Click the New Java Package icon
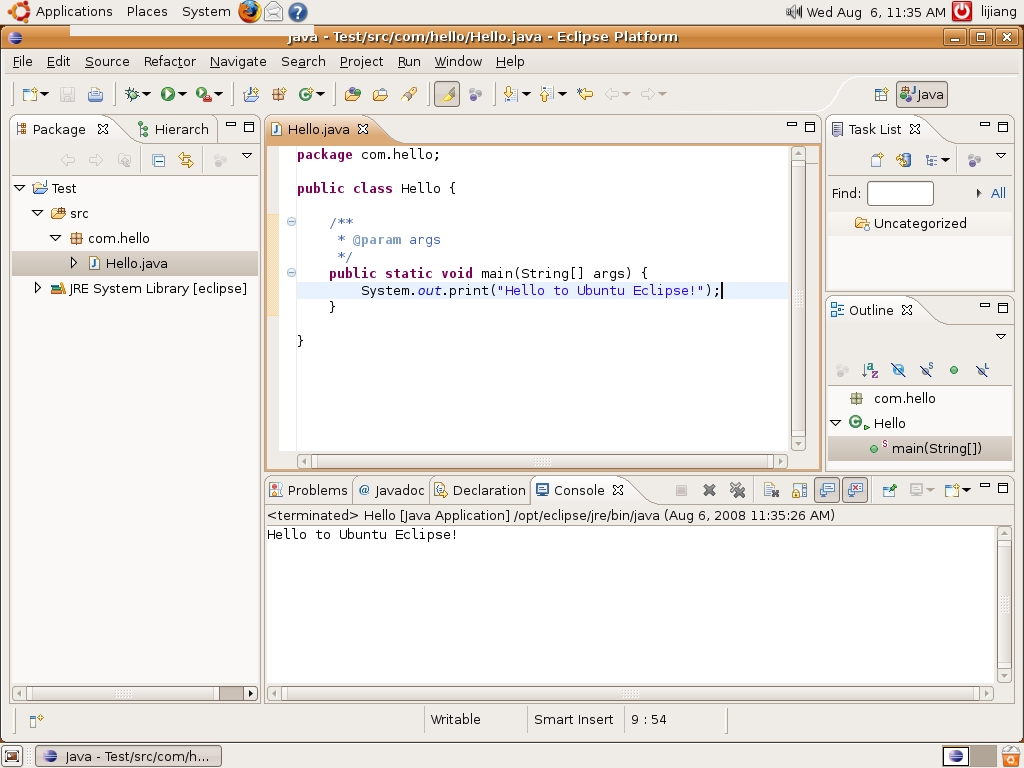Screen dimensions: 1024x768 pos(280,95)
